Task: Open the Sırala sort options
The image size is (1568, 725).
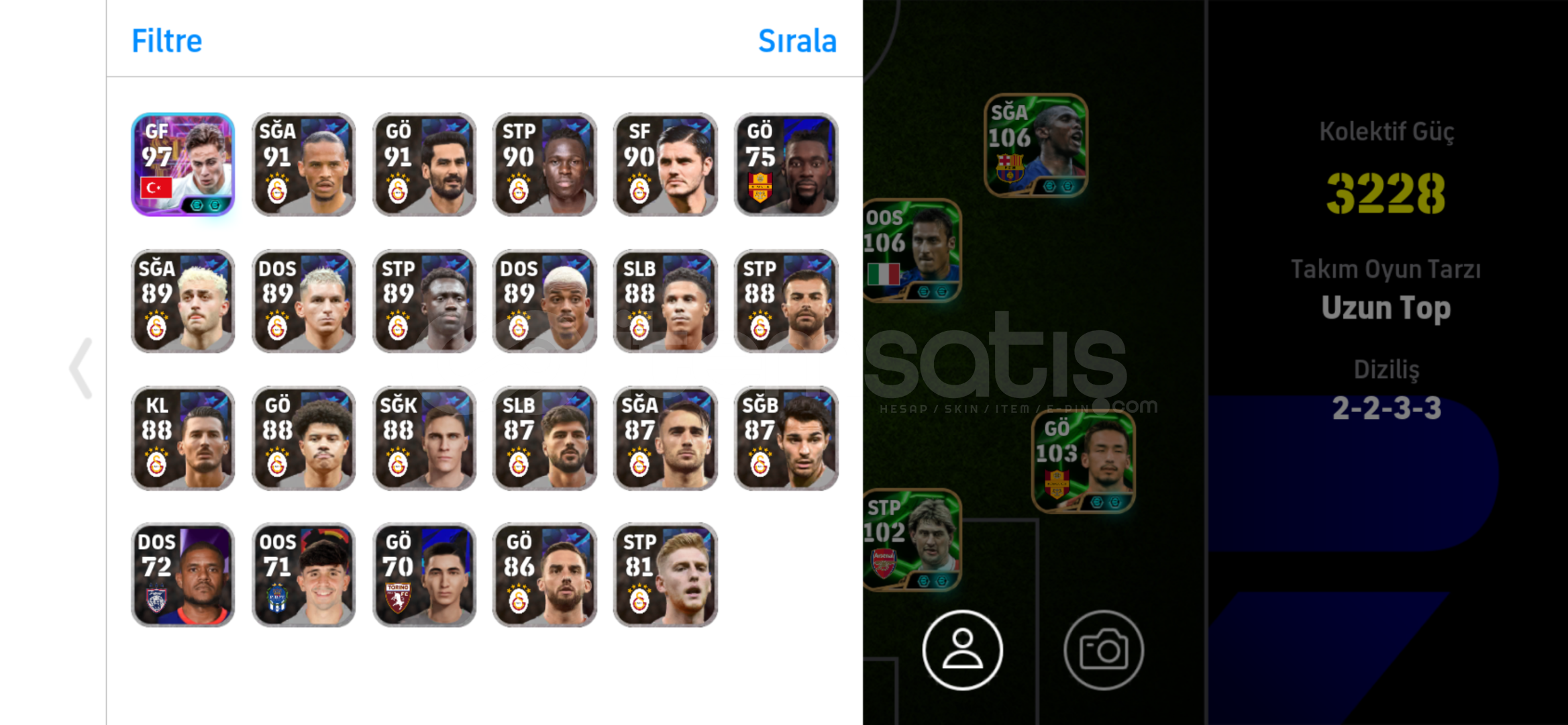Action: [797, 41]
